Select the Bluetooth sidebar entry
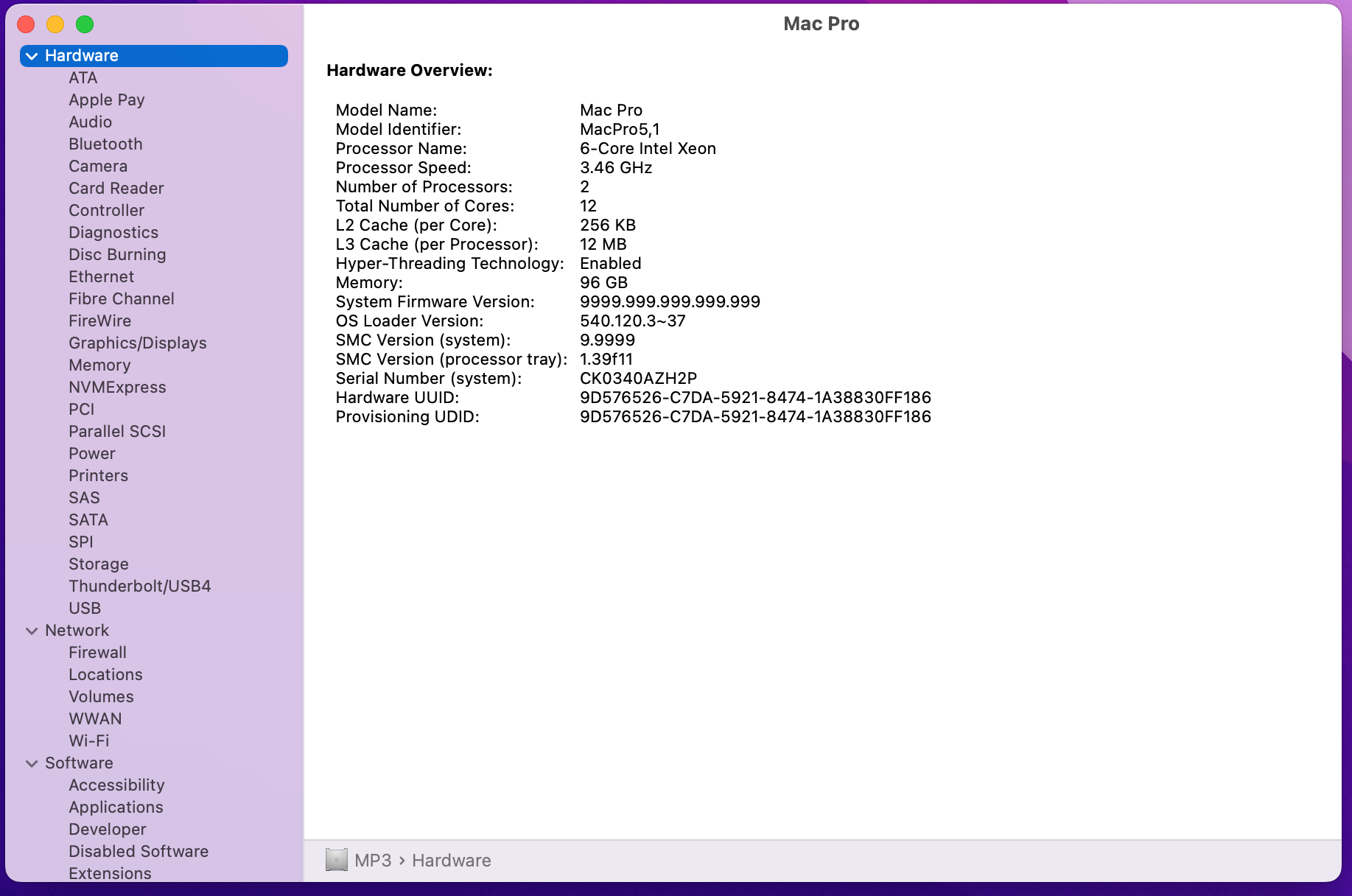Screen dimensions: 1352x896 pos(105,144)
